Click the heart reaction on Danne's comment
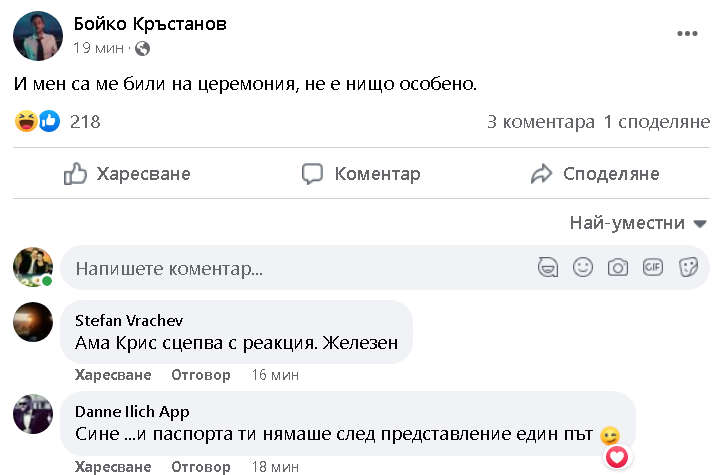 (618, 456)
